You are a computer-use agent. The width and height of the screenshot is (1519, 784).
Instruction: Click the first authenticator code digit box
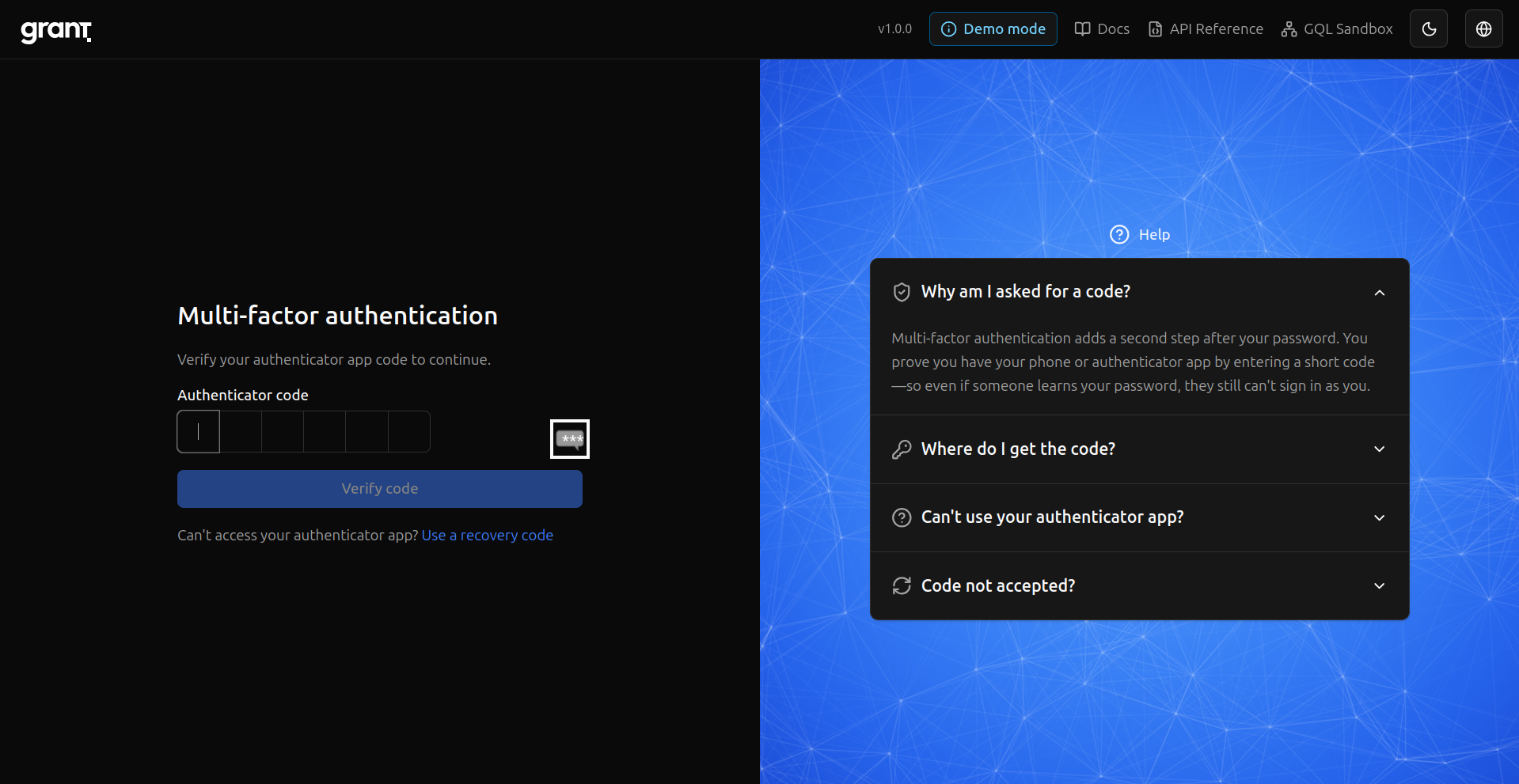point(198,432)
